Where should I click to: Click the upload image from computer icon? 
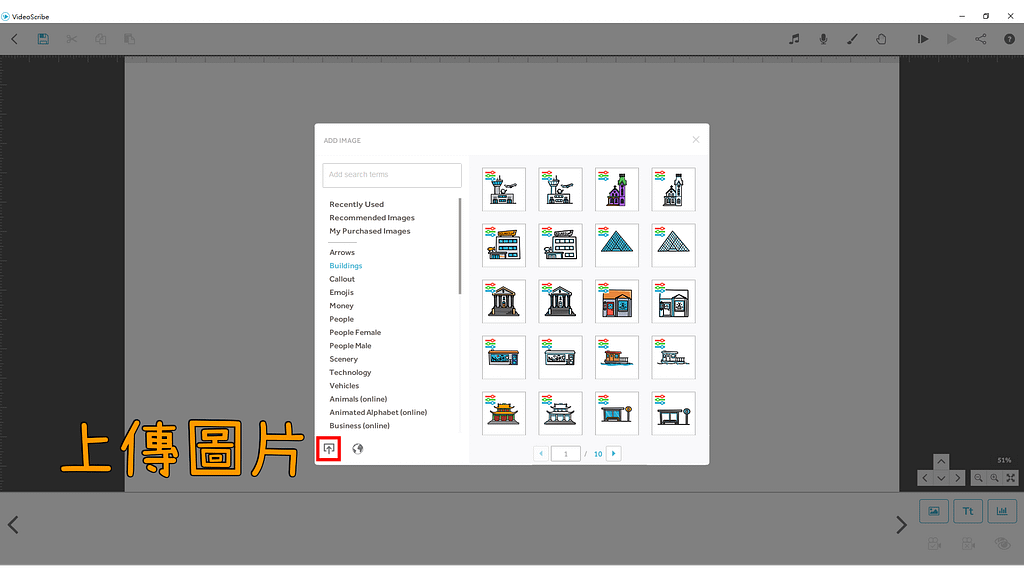(330, 448)
